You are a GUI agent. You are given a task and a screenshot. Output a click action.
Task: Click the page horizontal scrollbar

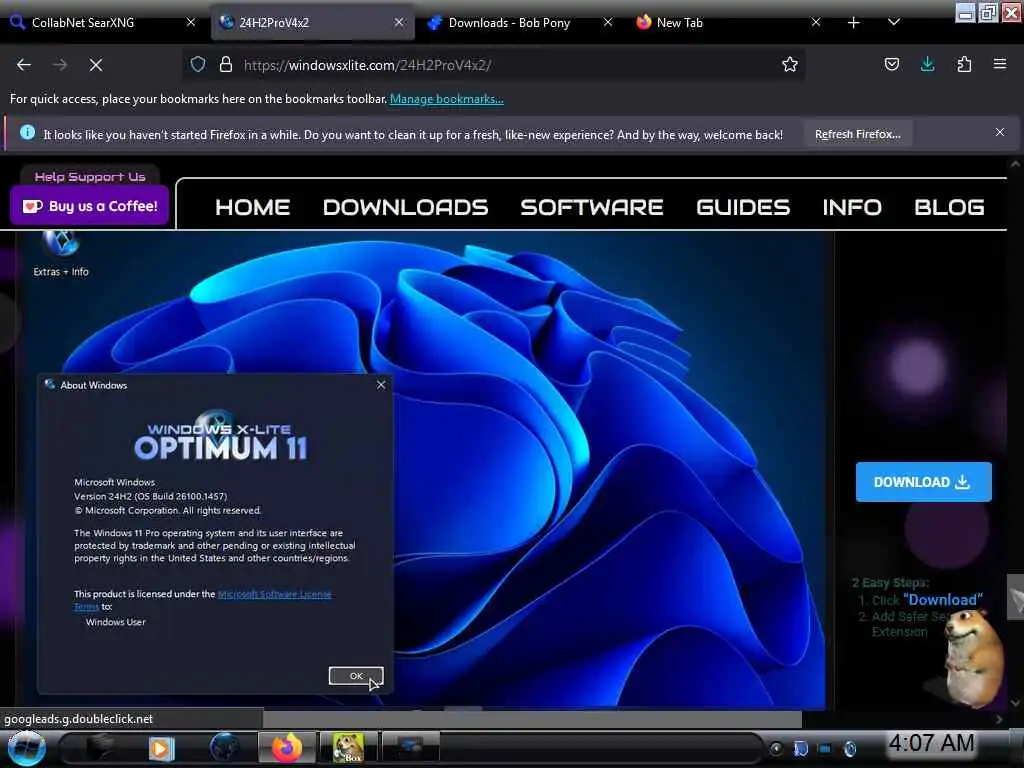click(532, 719)
